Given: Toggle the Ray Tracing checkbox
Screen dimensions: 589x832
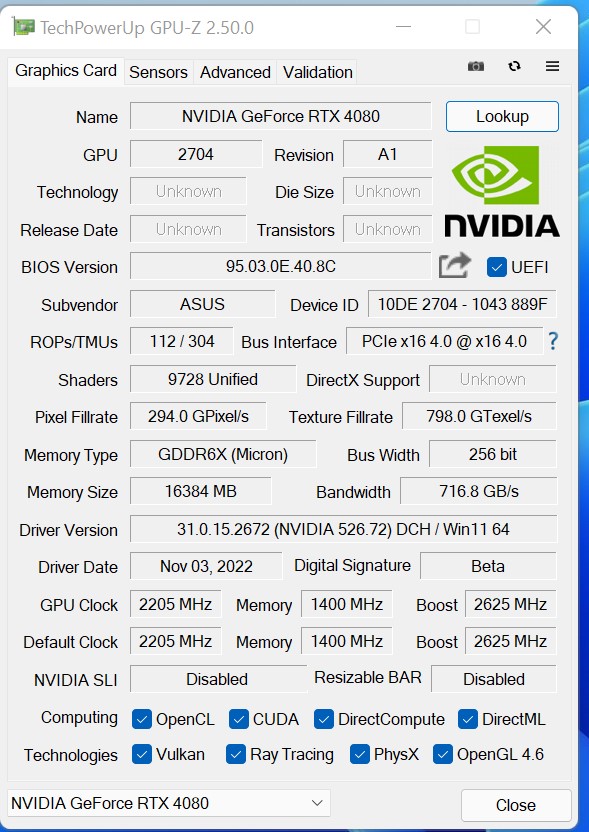Looking at the screenshot, I should pos(236,754).
